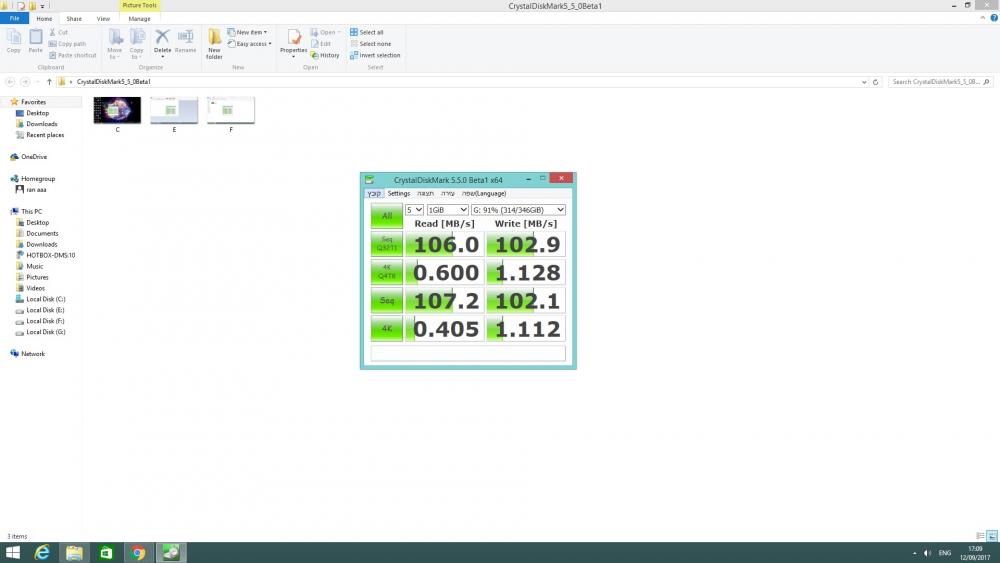Run the plain Seq benchmark test
1000x563 pixels.
pos(386,300)
